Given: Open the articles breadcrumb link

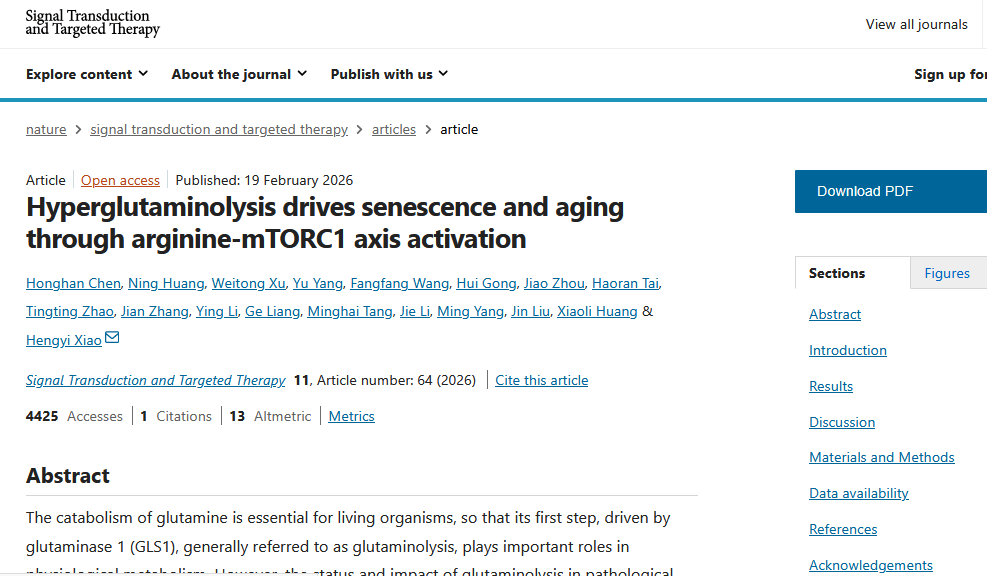Looking at the screenshot, I should point(393,129).
